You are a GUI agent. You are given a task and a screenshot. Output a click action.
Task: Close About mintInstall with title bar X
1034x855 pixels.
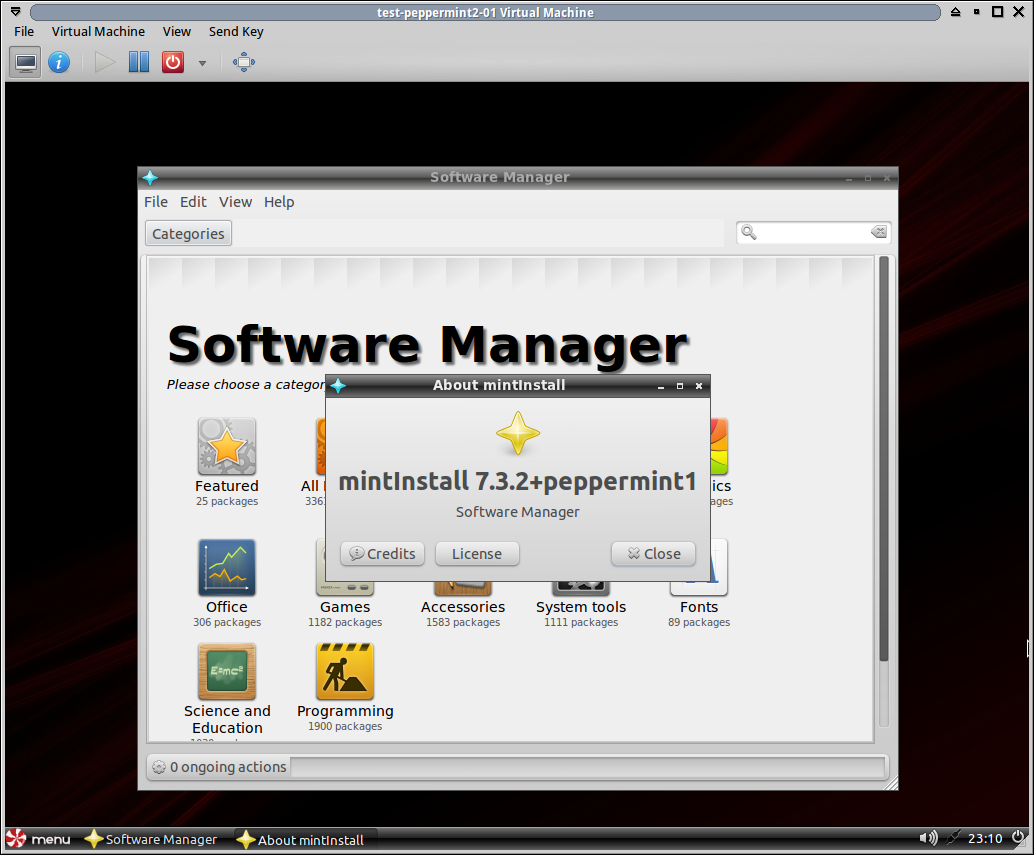click(699, 386)
